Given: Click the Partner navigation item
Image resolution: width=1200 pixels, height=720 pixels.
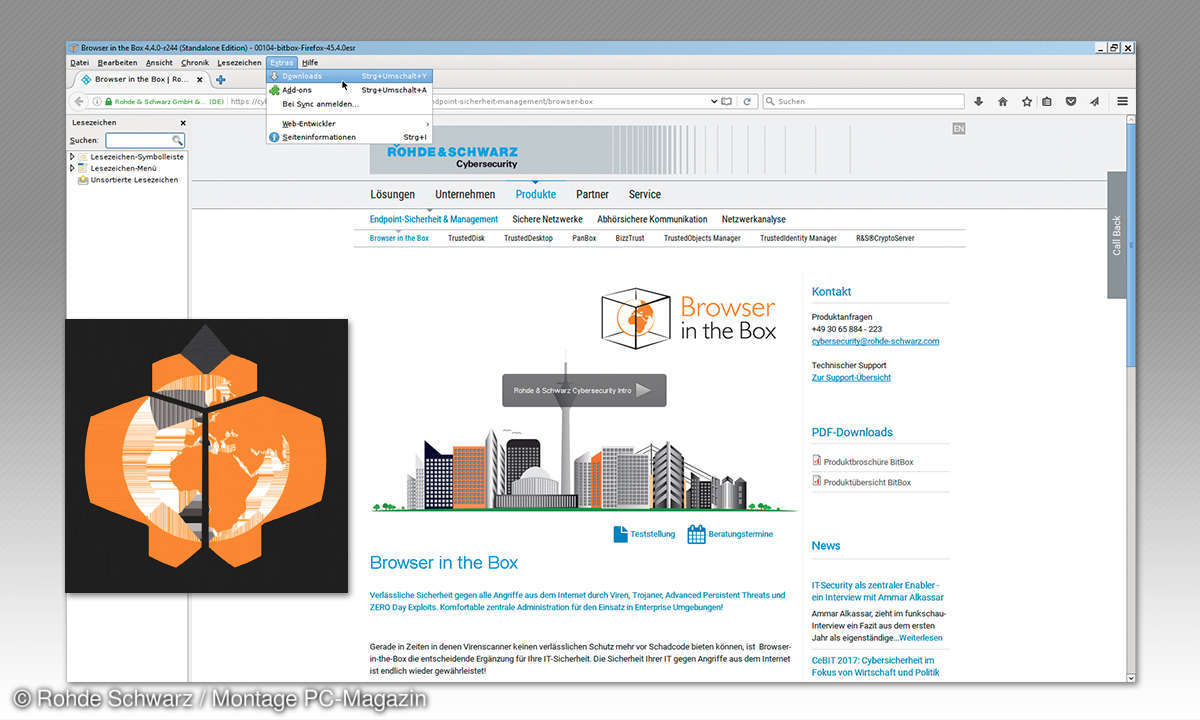Looking at the screenshot, I should tap(592, 194).
